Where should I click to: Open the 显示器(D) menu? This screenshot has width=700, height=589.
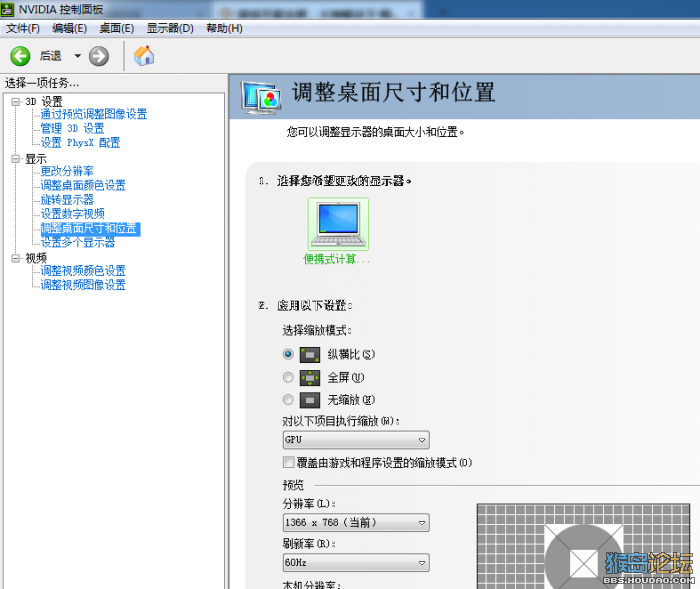tap(170, 29)
